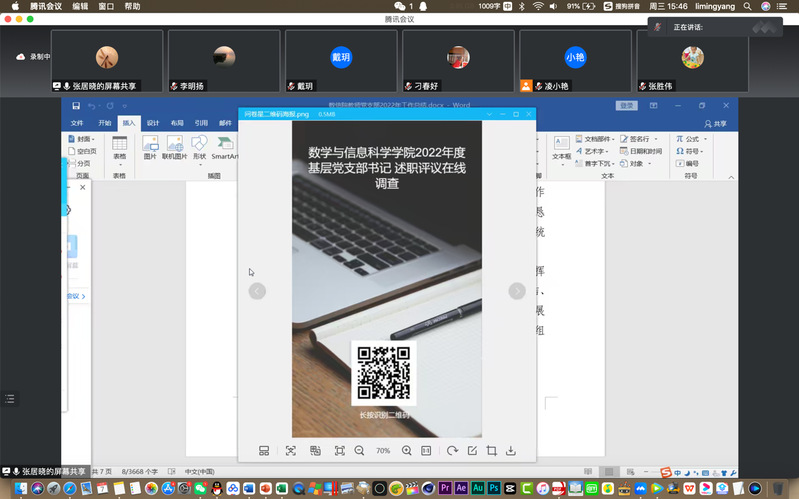Go to previous image with left arrow
The width and height of the screenshot is (799, 499).
pyautogui.click(x=257, y=291)
